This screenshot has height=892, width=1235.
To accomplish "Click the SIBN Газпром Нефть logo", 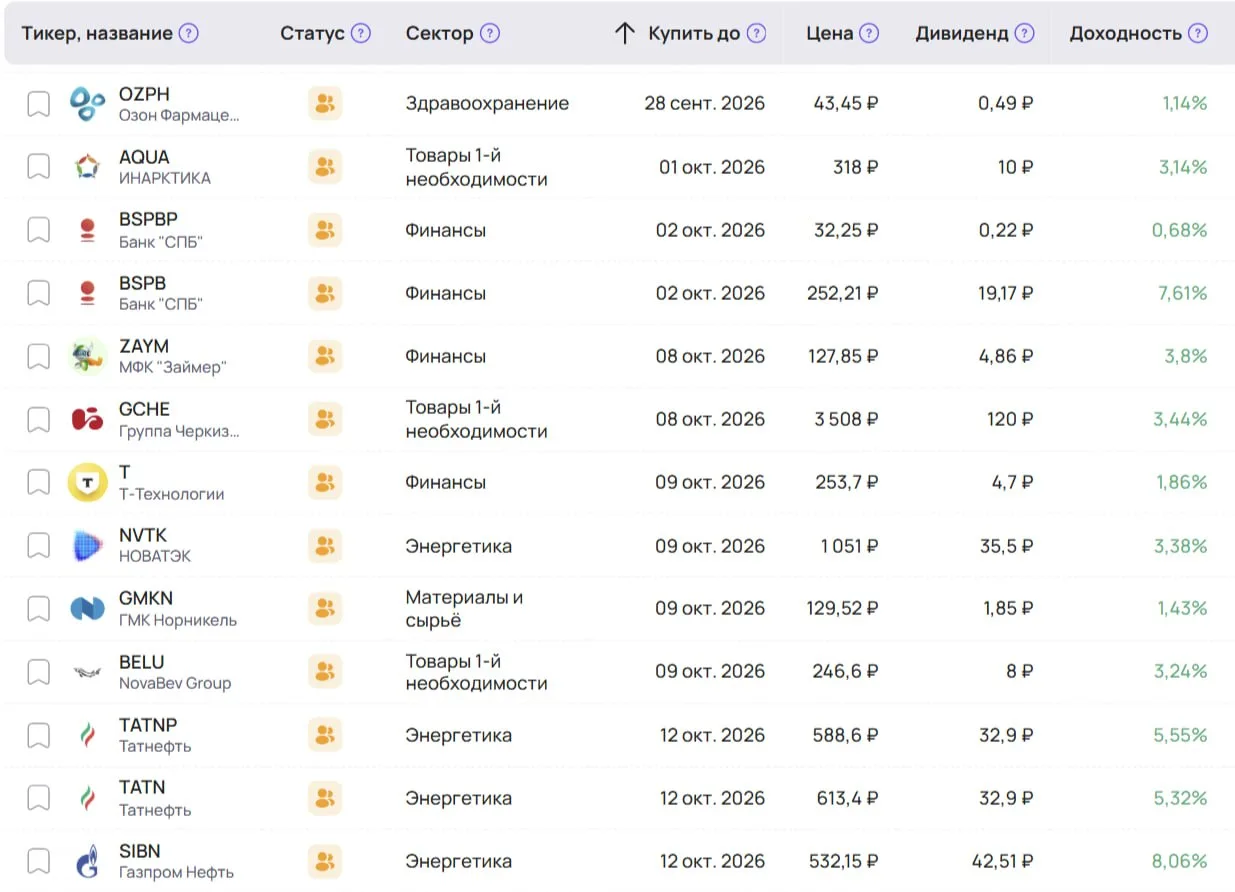I will 87,862.
